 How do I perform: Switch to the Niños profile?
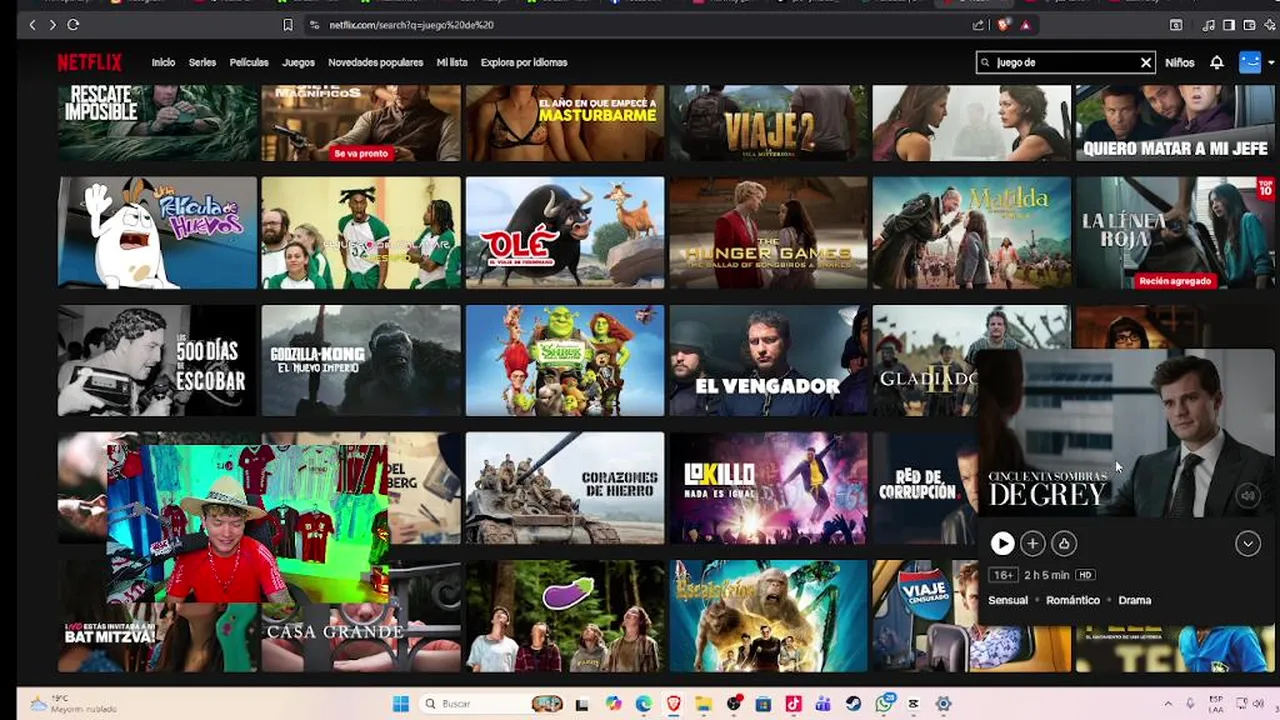coord(1179,62)
